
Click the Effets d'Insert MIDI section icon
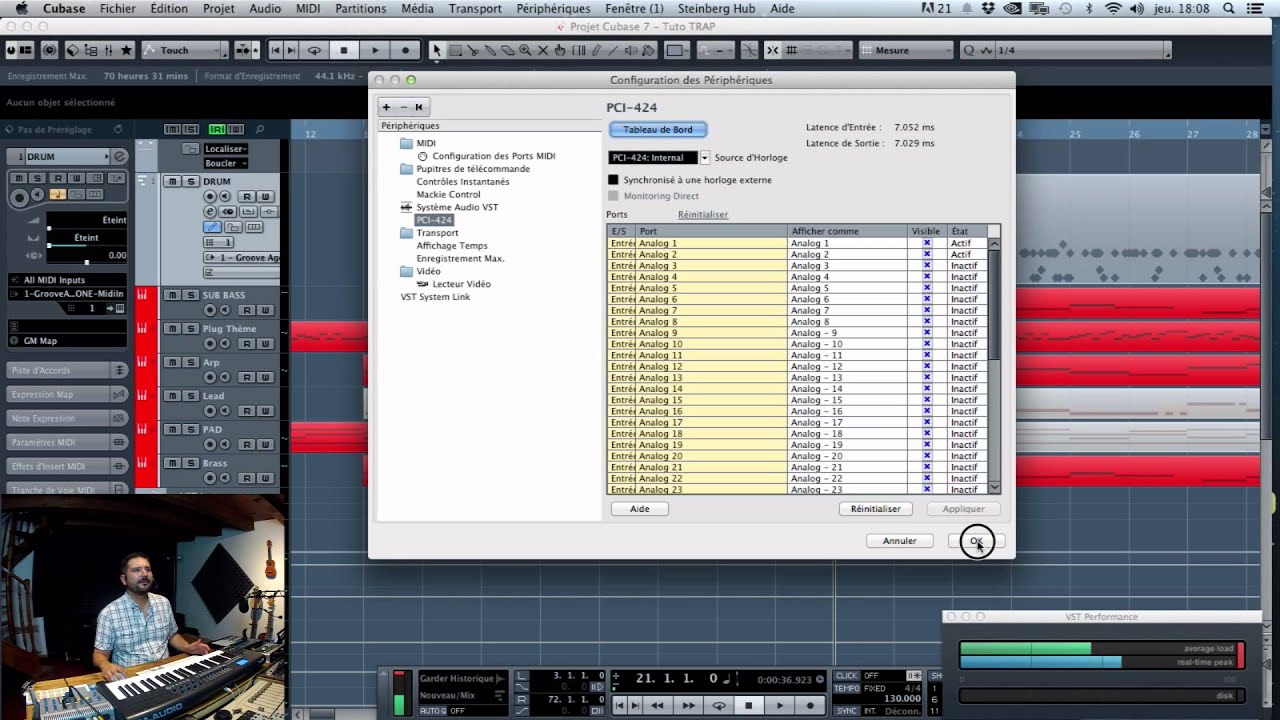click(x=119, y=466)
